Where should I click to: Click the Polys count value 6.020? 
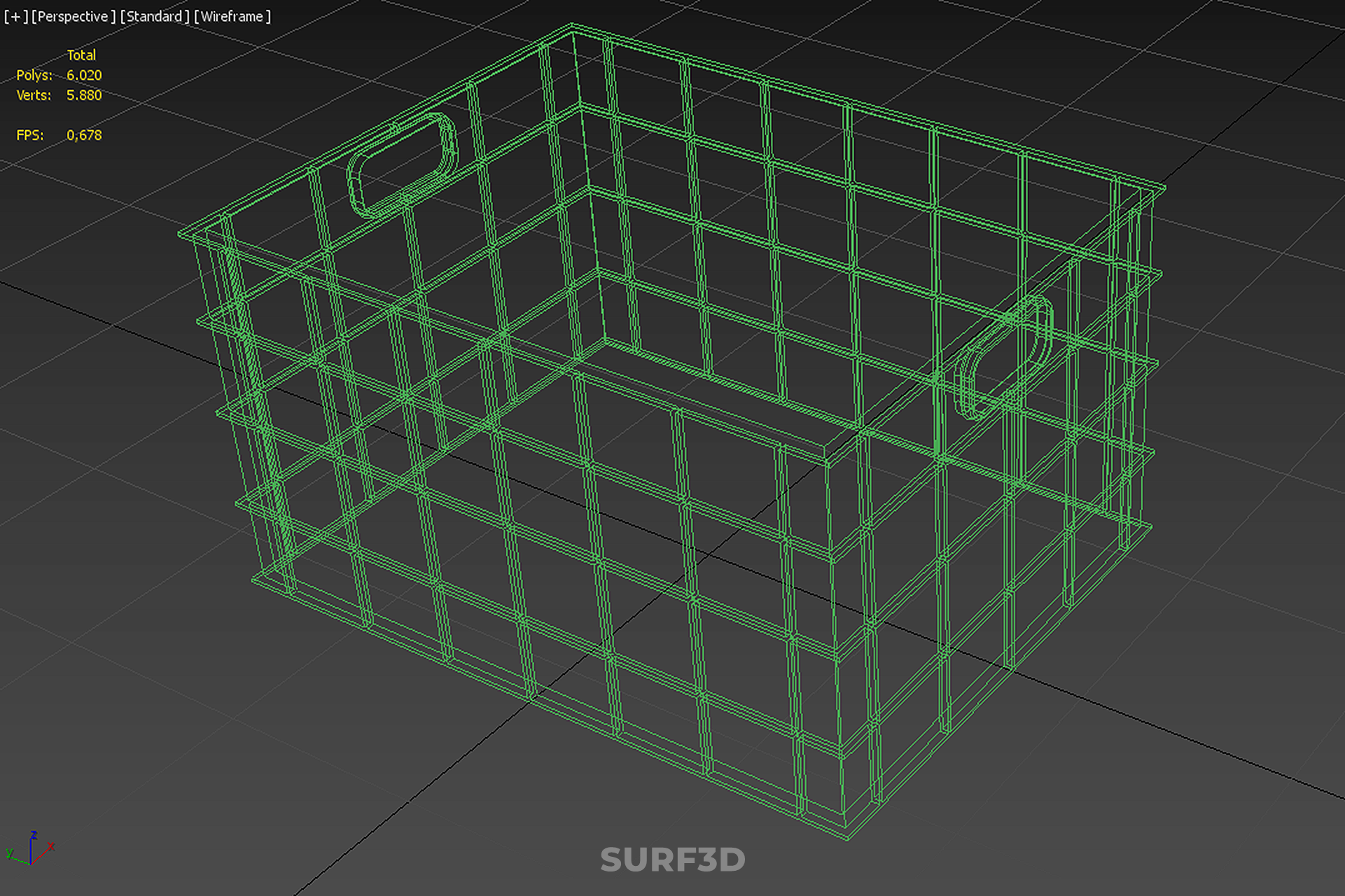[84, 75]
